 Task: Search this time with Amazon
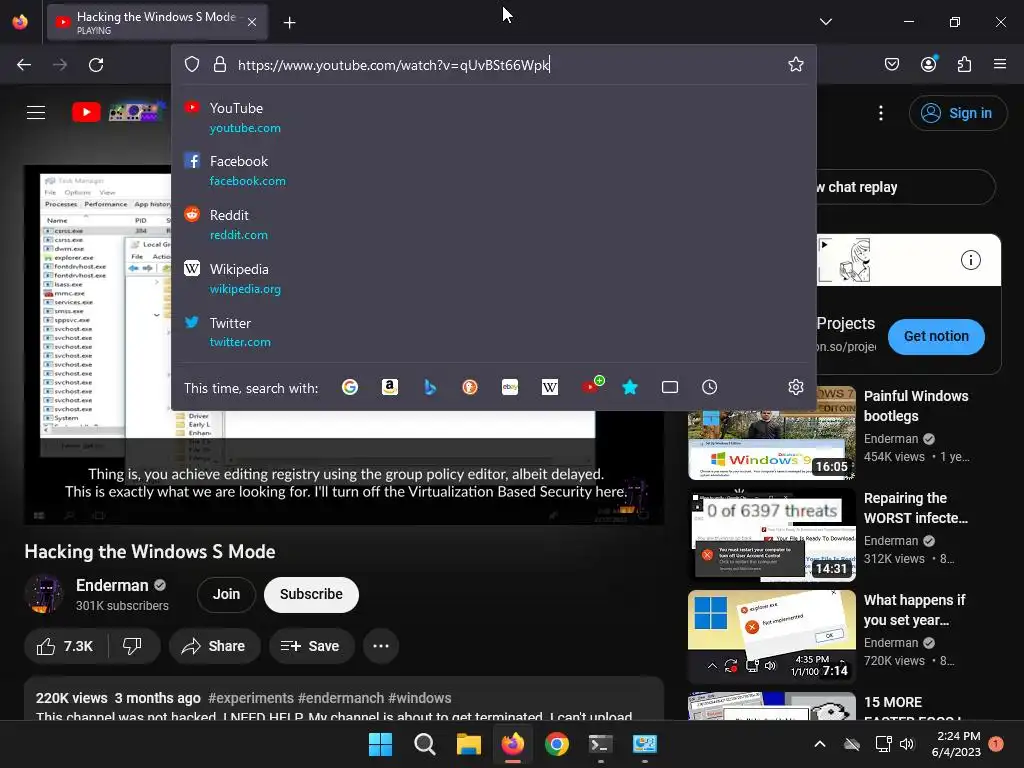[x=390, y=387]
